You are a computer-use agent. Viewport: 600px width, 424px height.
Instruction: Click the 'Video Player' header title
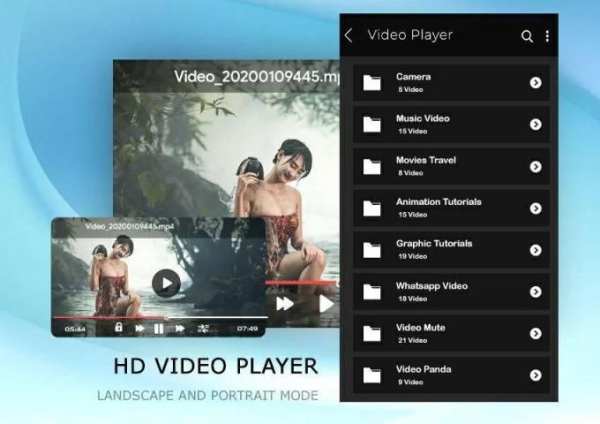tap(410, 35)
